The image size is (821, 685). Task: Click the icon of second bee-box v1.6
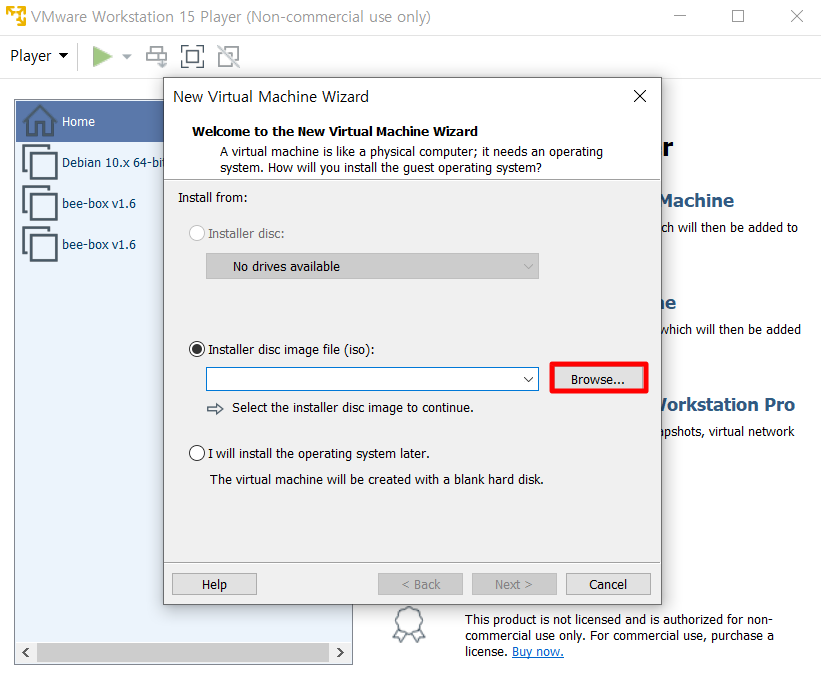pyautogui.click(x=40, y=244)
